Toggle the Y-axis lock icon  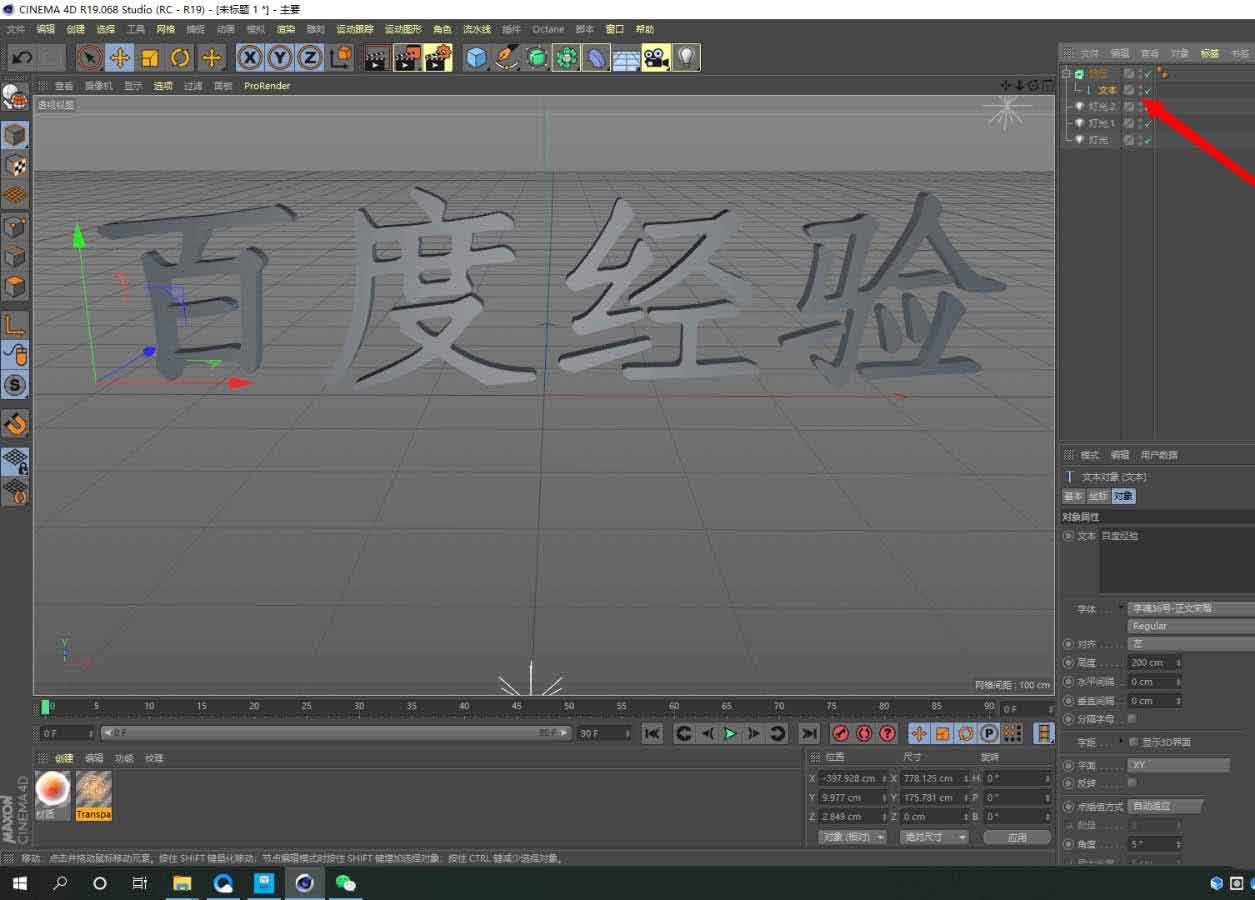279,58
